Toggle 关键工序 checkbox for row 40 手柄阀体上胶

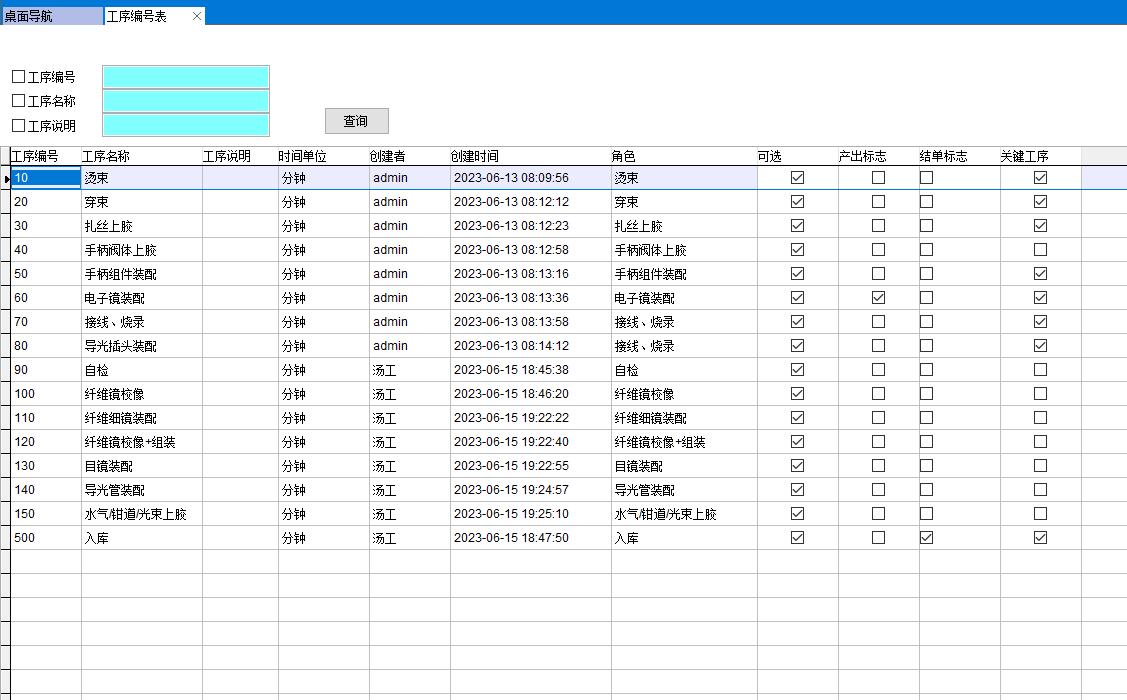point(1040,250)
